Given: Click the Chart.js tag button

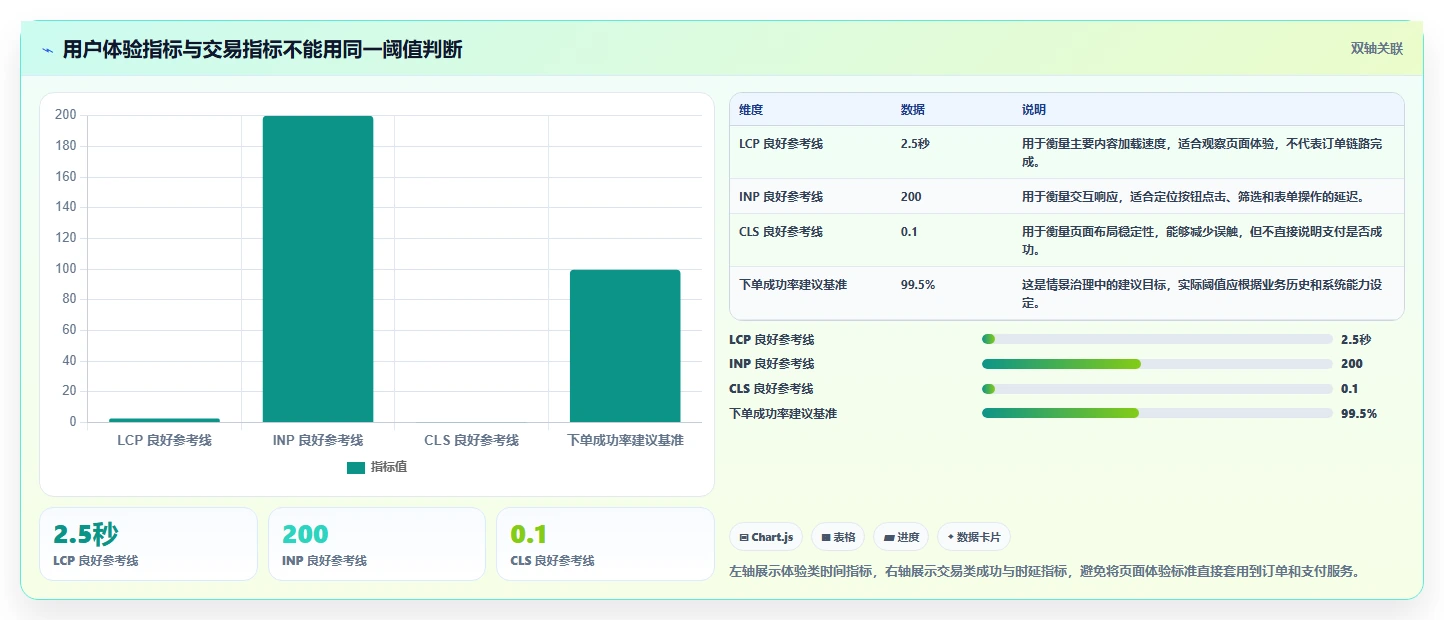Looking at the screenshot, I should point(766,537).
